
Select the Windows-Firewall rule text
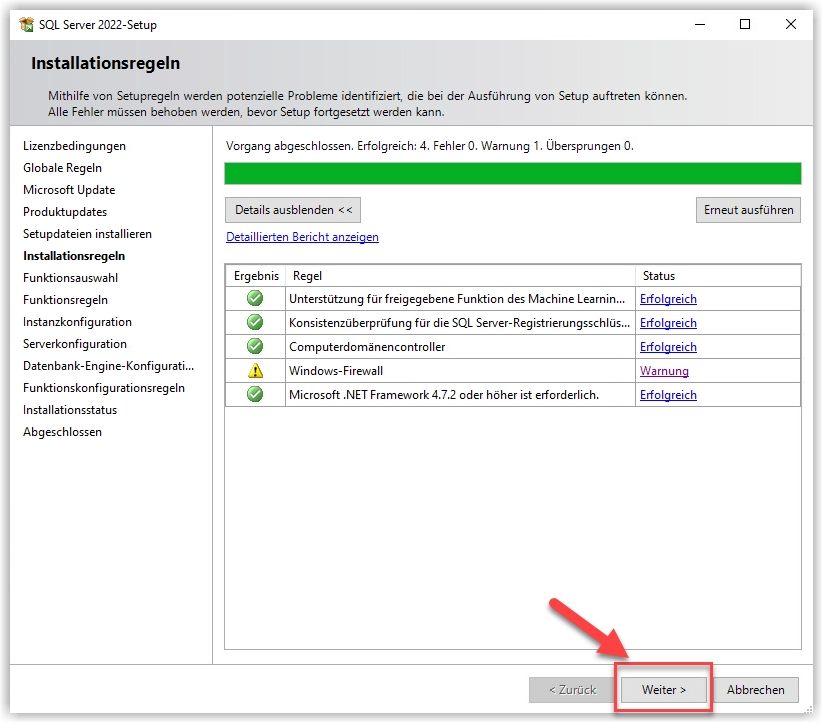[336, 371]
